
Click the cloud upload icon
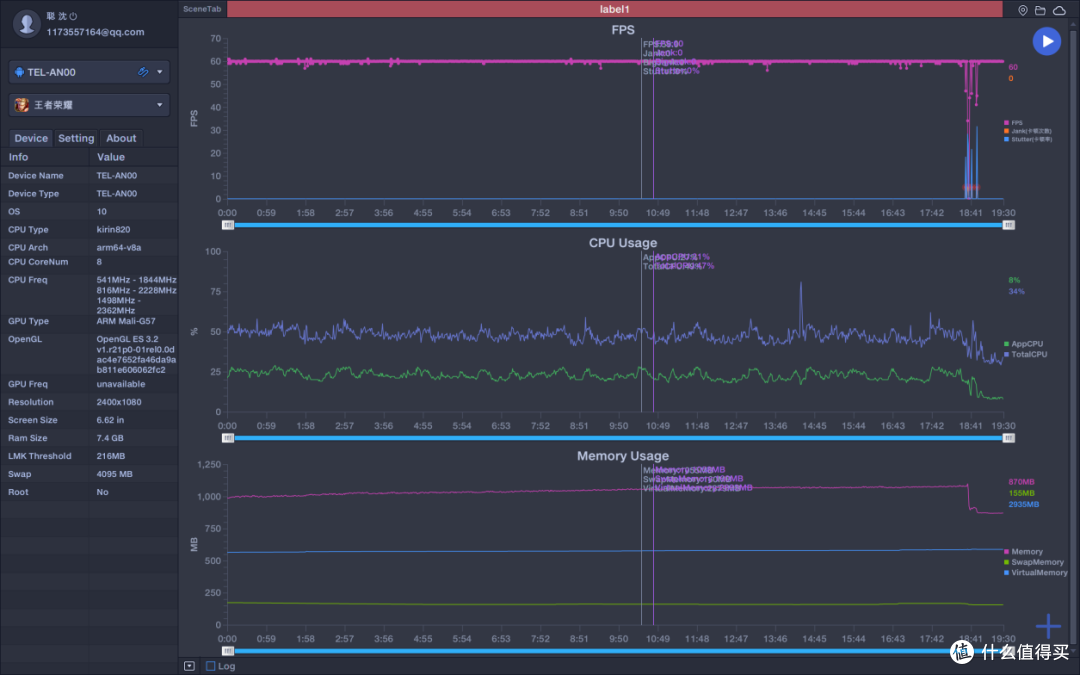pyautogui.click(x=1059, y=10)
